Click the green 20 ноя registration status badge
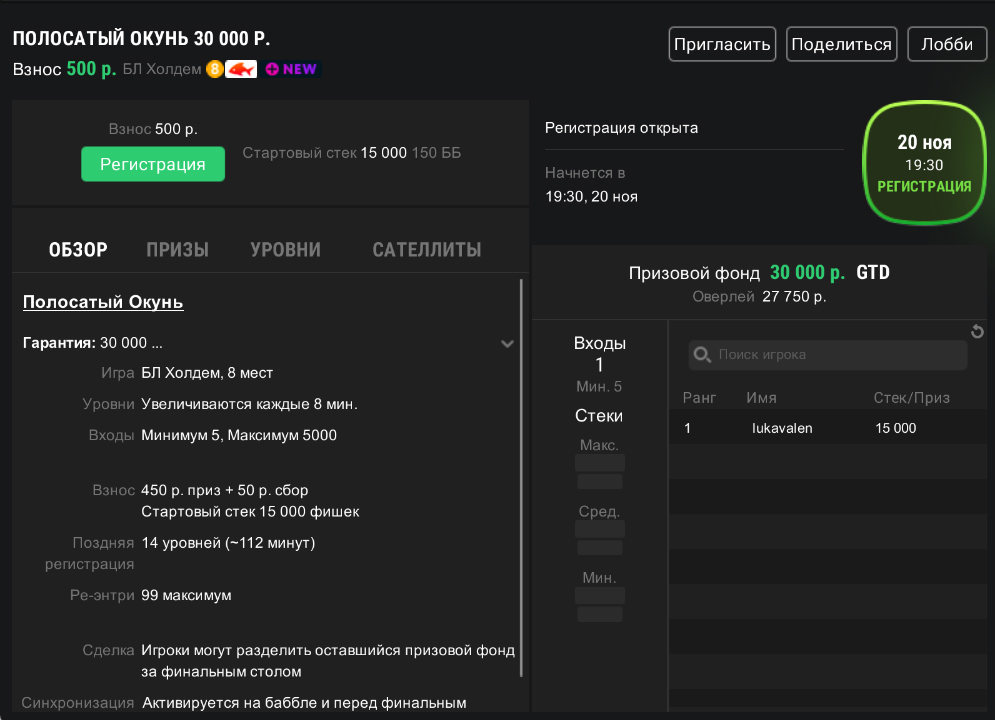Screen dimensions: 995x720 (923, 163)
